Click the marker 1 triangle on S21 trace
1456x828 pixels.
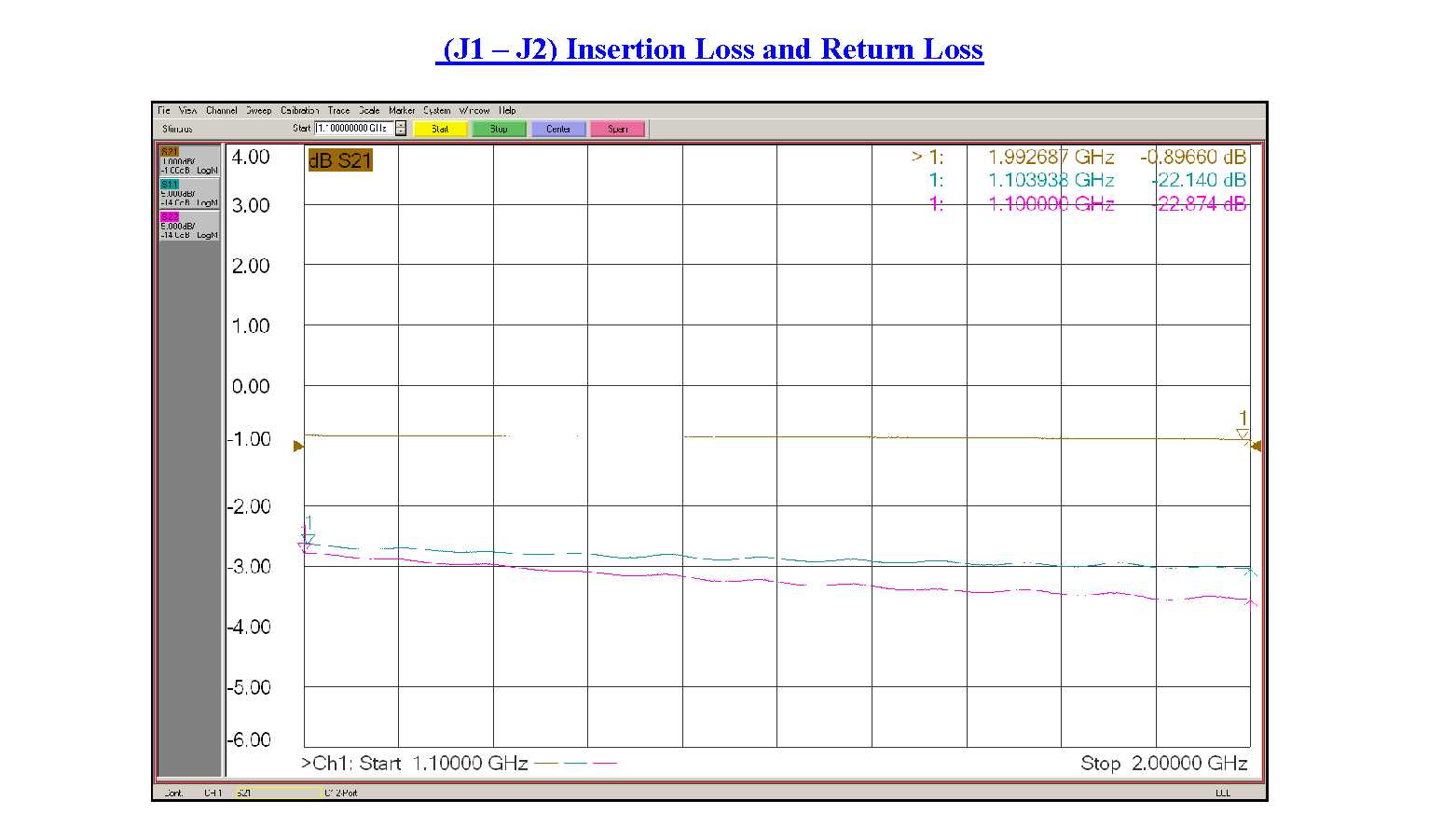pos(1243,435)
